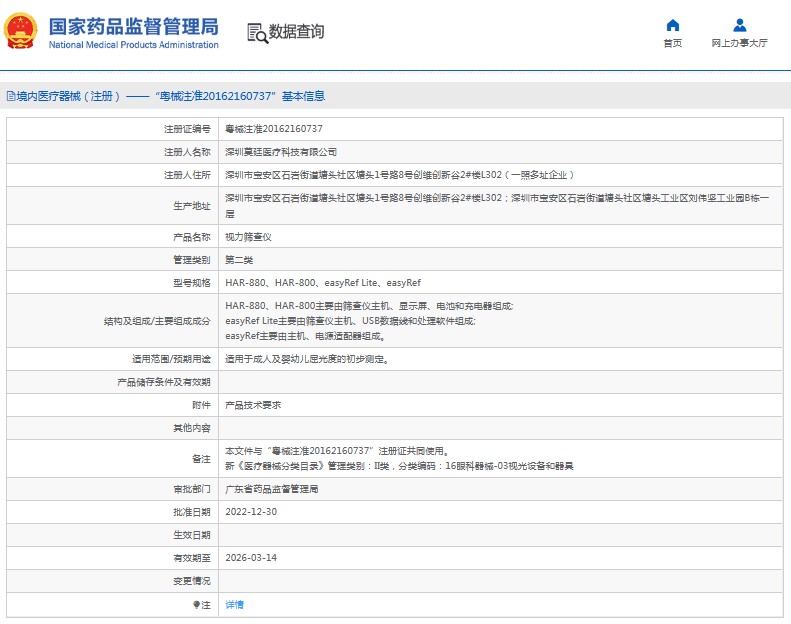Select registrant name 深圳莫廷医疗科技有限公司

pos(280,152)
